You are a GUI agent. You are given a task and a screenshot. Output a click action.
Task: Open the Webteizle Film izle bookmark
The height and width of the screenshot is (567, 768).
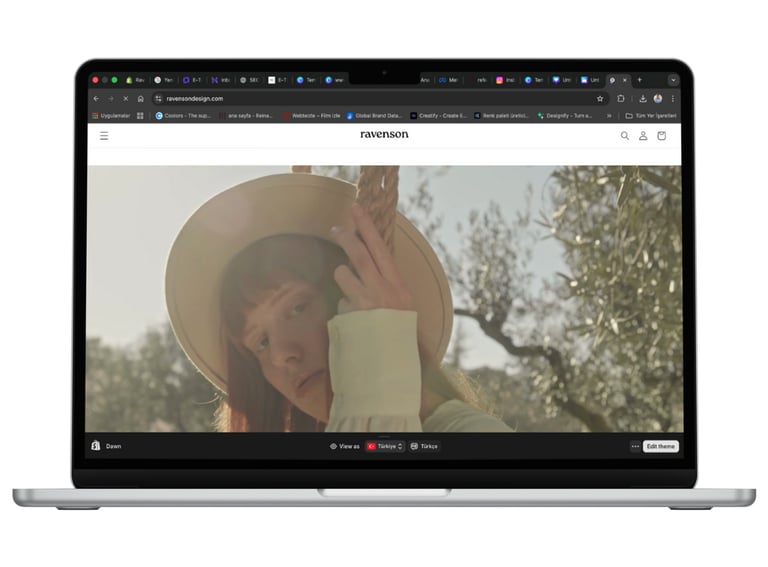[312, 116]
